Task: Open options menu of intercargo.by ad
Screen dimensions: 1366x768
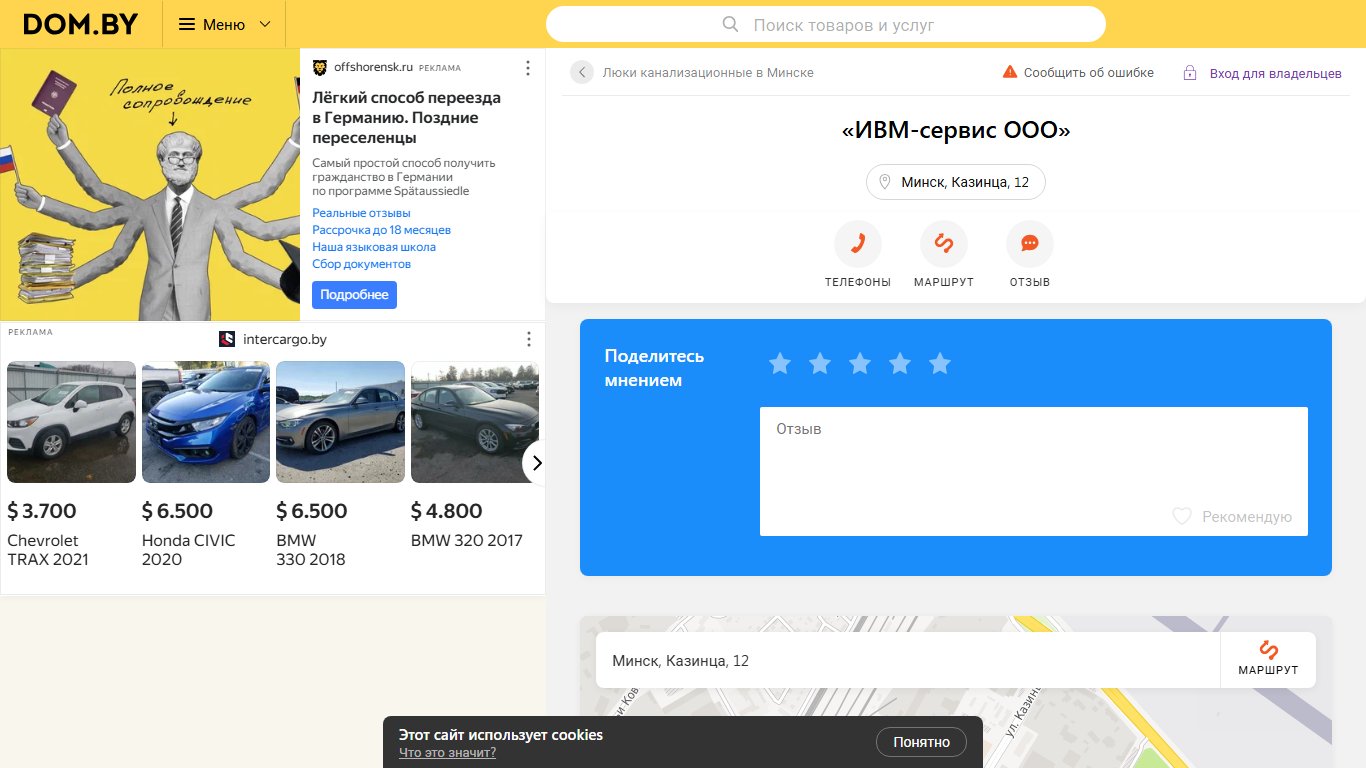Action: [x=528, y=339]
